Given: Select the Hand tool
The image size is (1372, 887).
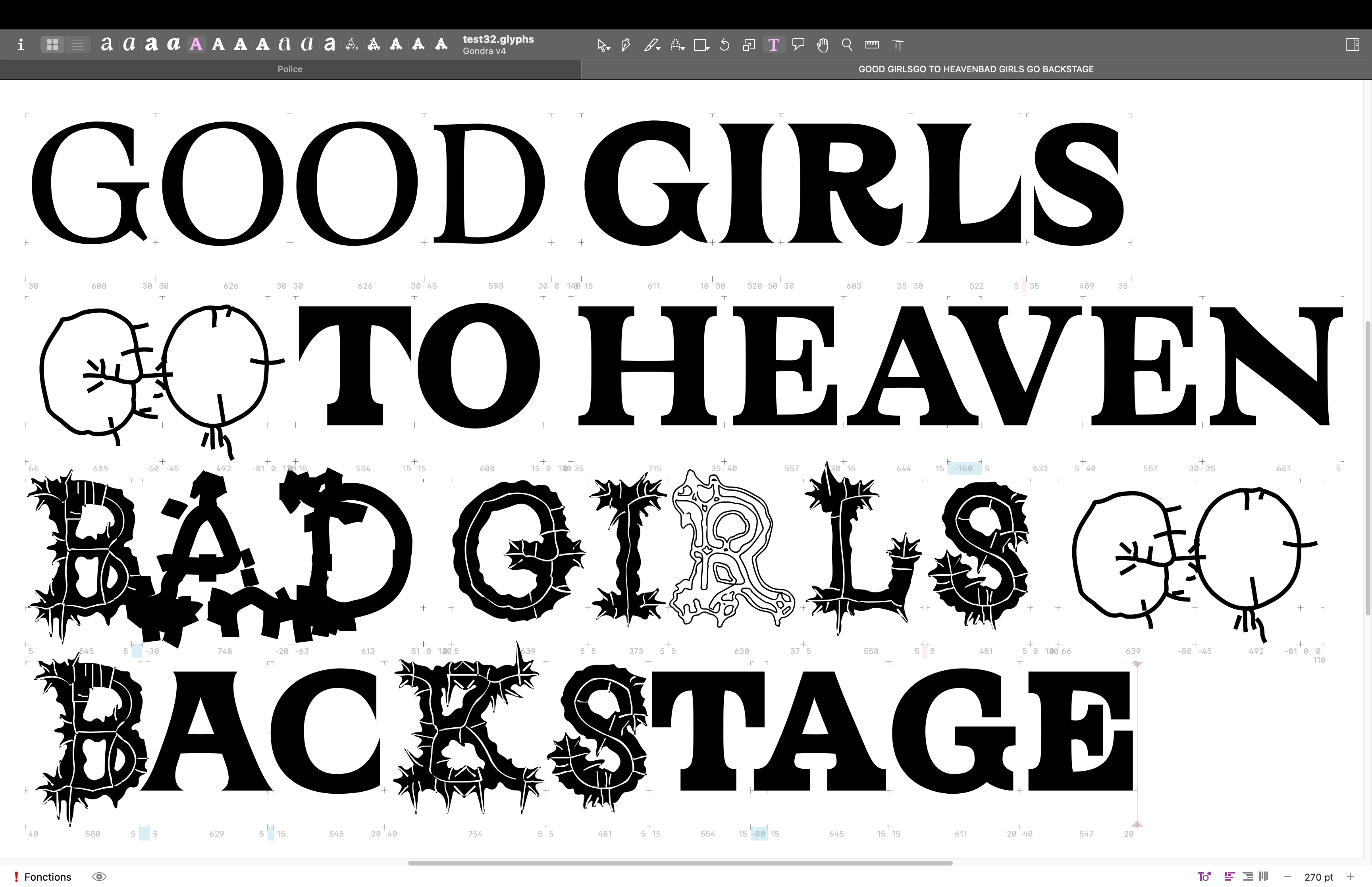Looking at the screenshot, I should tap(822, 45).
